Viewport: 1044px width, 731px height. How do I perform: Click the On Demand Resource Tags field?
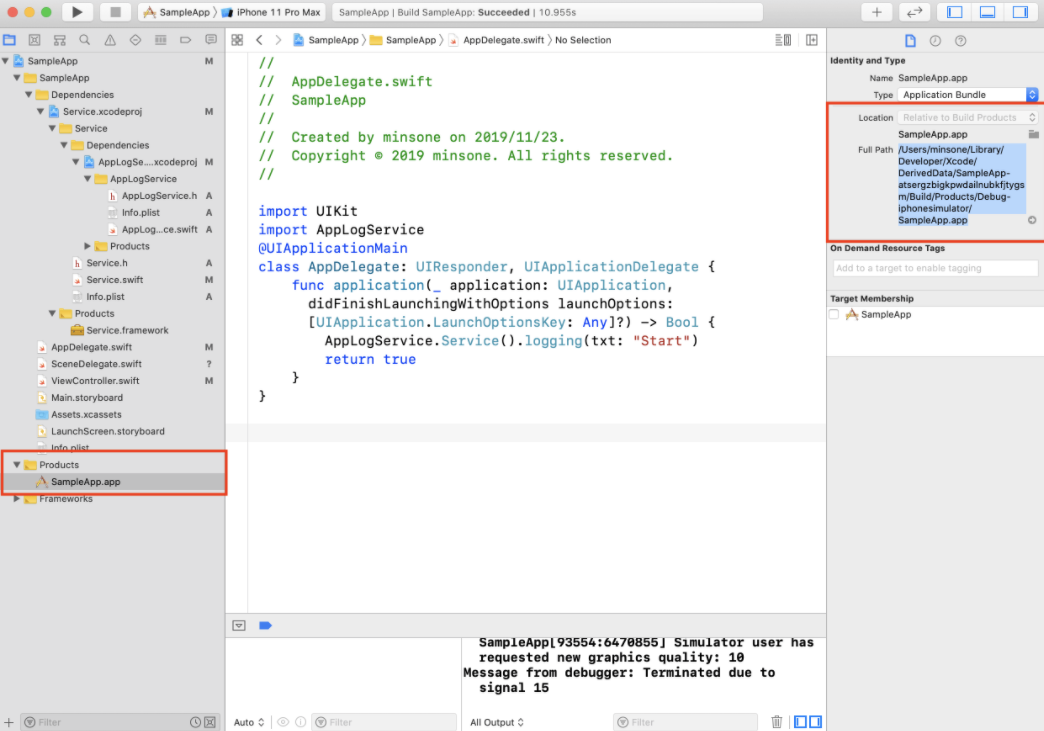935,268
